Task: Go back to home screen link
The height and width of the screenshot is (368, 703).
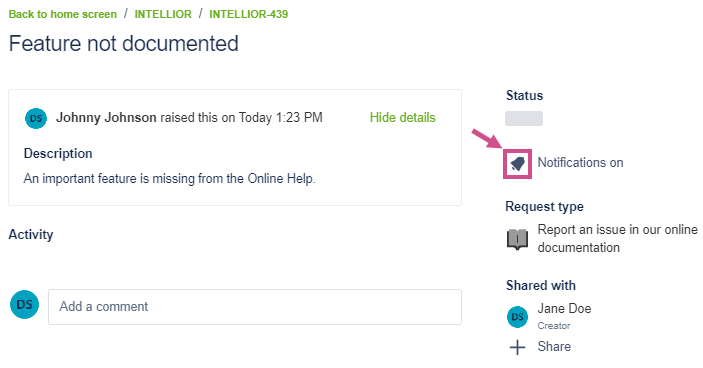Action: pos(63,14)
